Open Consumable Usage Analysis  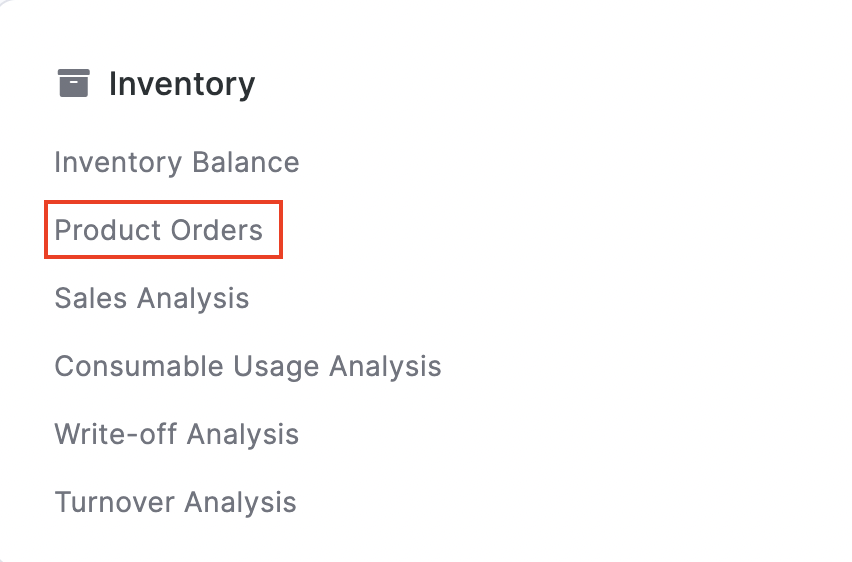pyautogui.click(x=247, y=366)
